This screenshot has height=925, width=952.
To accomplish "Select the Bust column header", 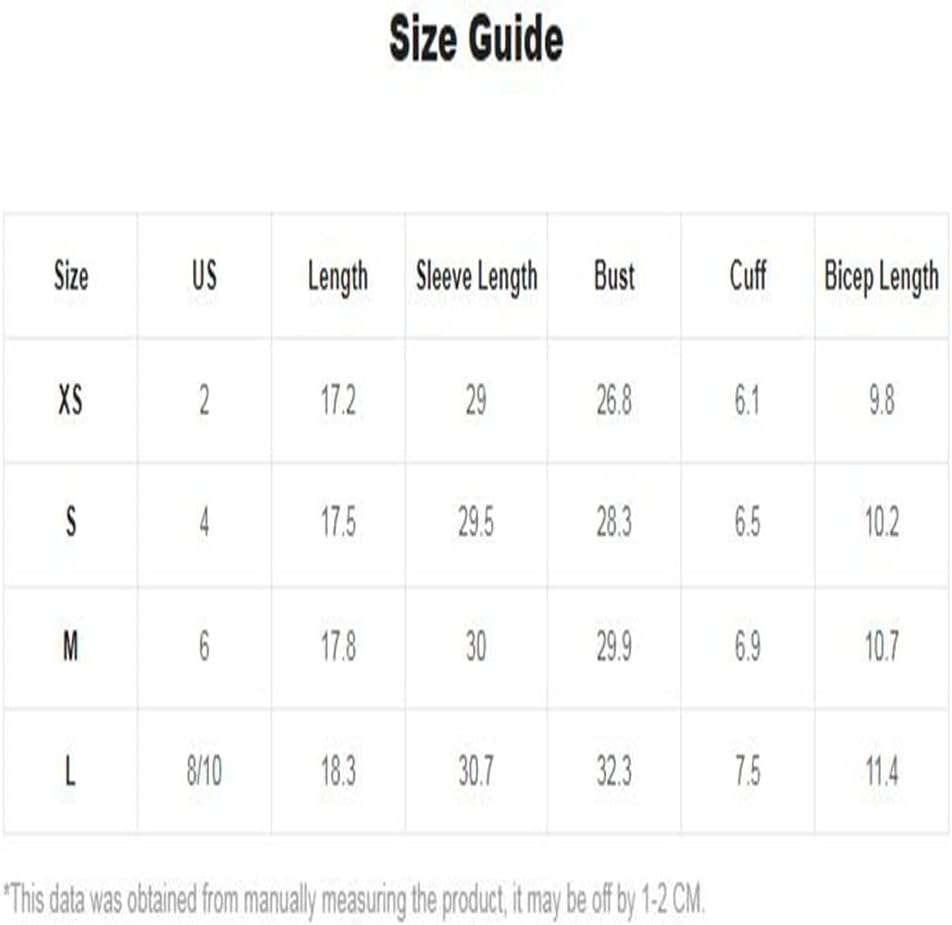I will 614,276.
